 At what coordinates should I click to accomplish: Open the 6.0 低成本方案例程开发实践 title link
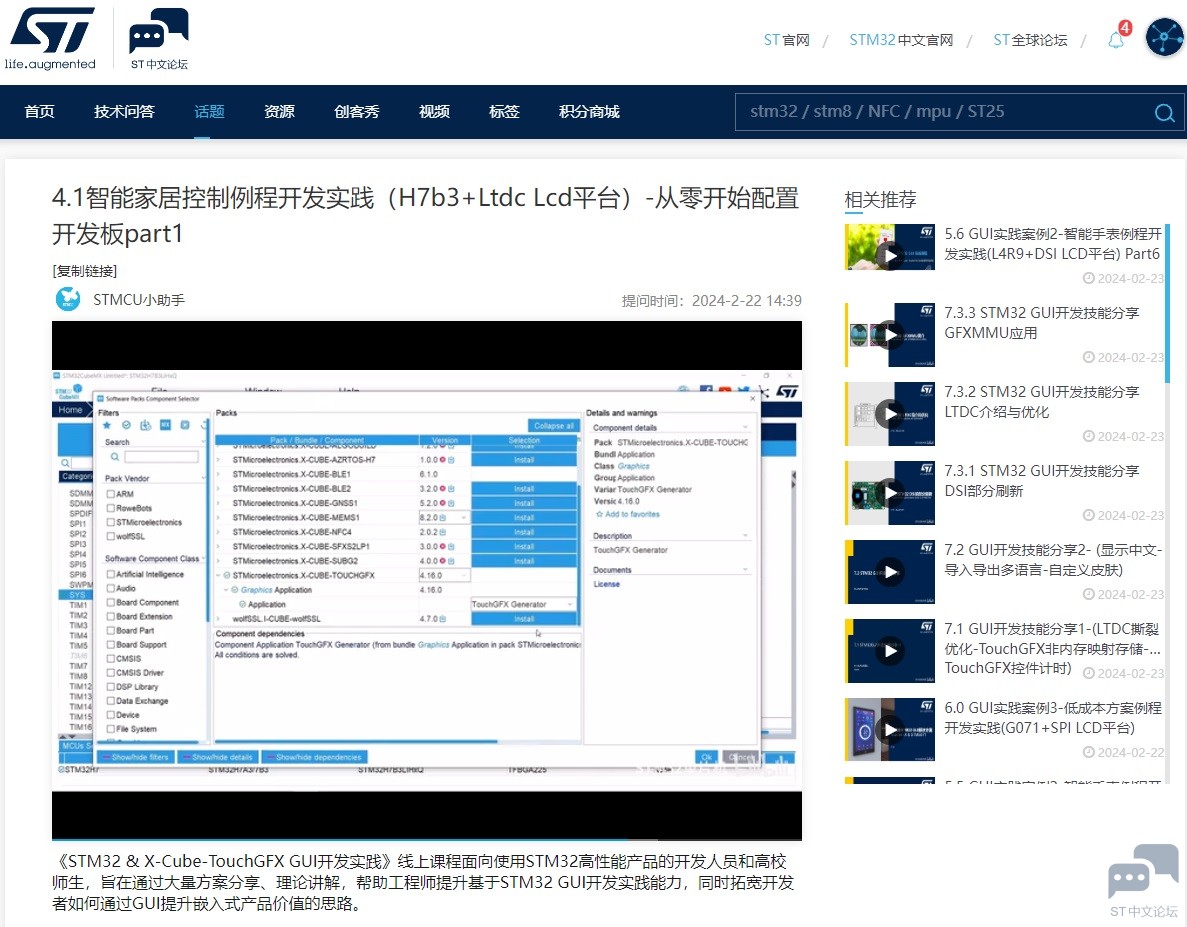coord(1052,717)
